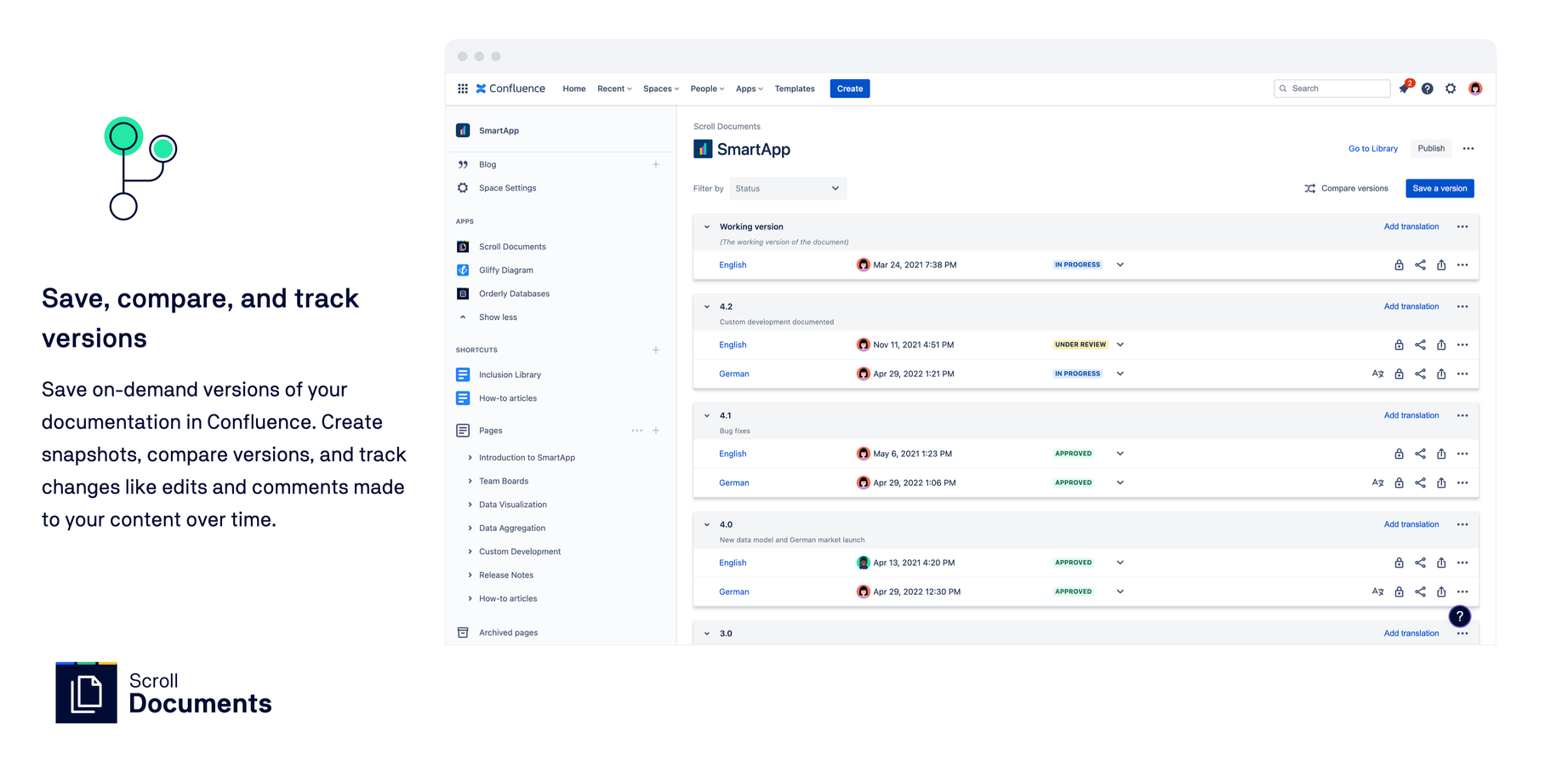Collapse apps list with Show less
Screen dimensions: 1568x766
498,317
